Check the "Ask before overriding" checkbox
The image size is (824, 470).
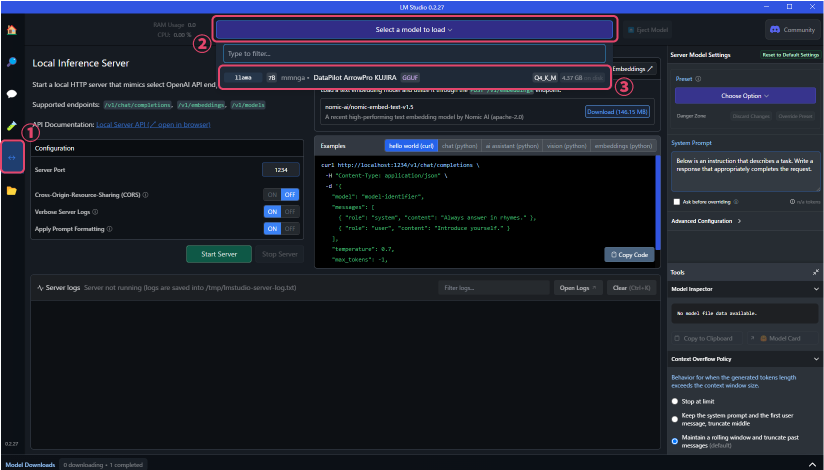point(678,201)
